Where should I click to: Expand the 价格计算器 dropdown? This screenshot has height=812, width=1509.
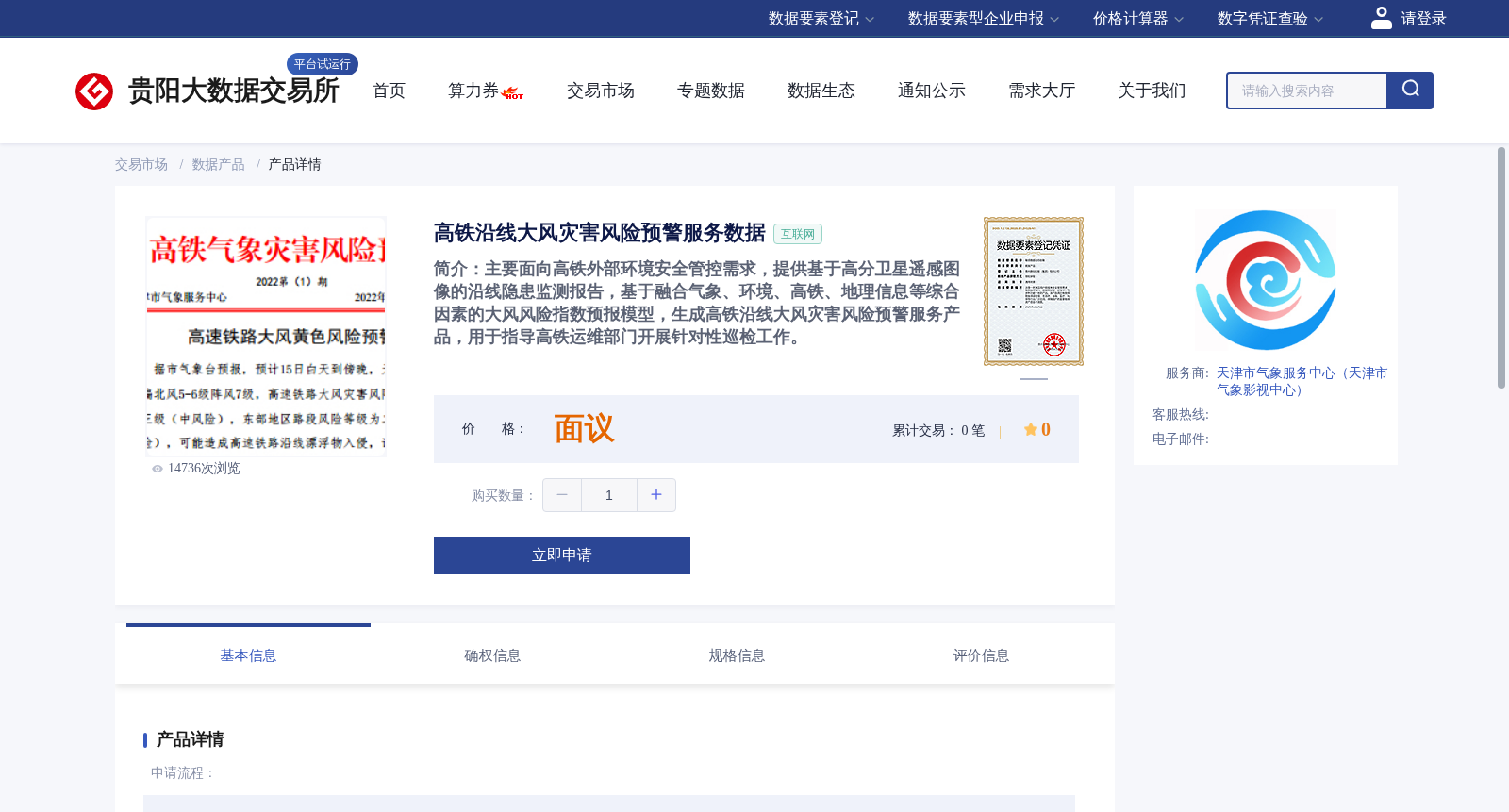[x=1138, y=19]
